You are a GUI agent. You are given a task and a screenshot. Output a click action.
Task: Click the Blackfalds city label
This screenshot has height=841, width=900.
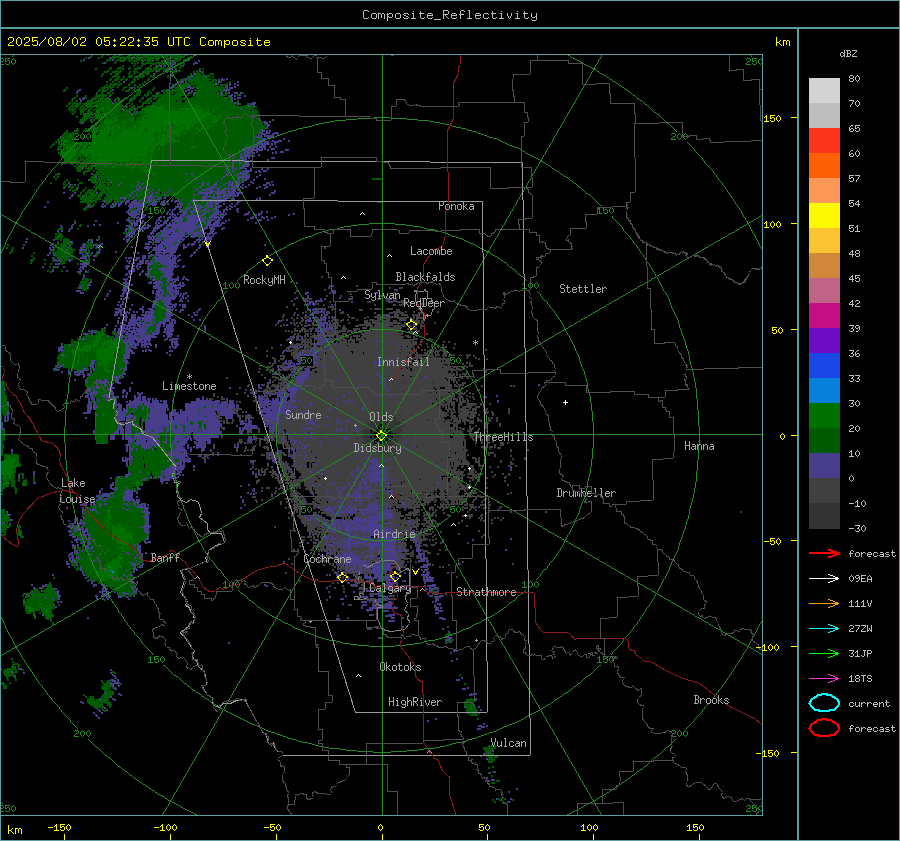[x=425, y=277]
